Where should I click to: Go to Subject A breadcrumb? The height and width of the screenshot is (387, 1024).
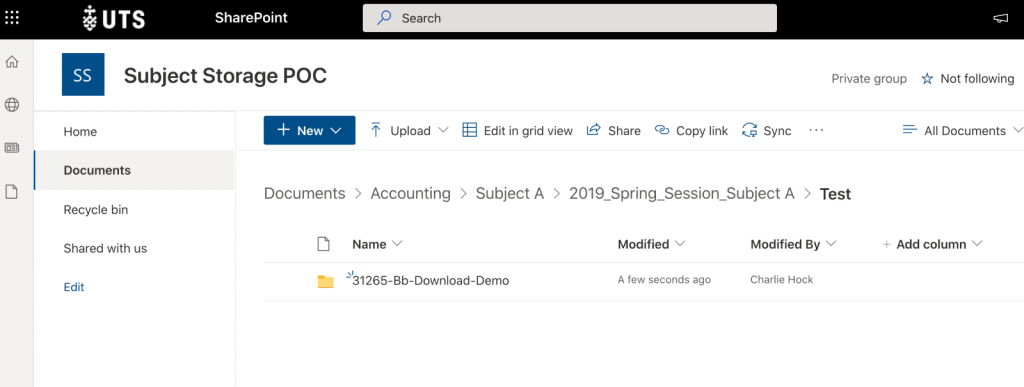[x=509, y=193]
